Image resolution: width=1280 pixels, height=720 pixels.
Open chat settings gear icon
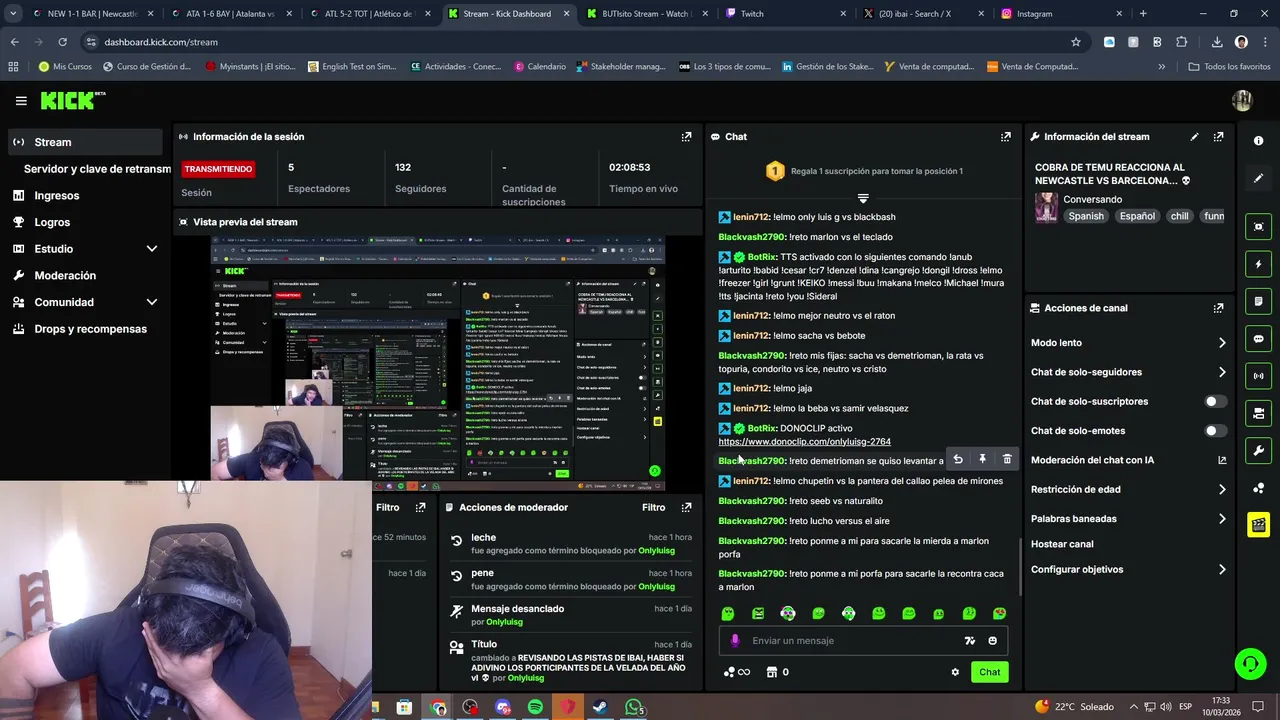[x=955, y=672]
